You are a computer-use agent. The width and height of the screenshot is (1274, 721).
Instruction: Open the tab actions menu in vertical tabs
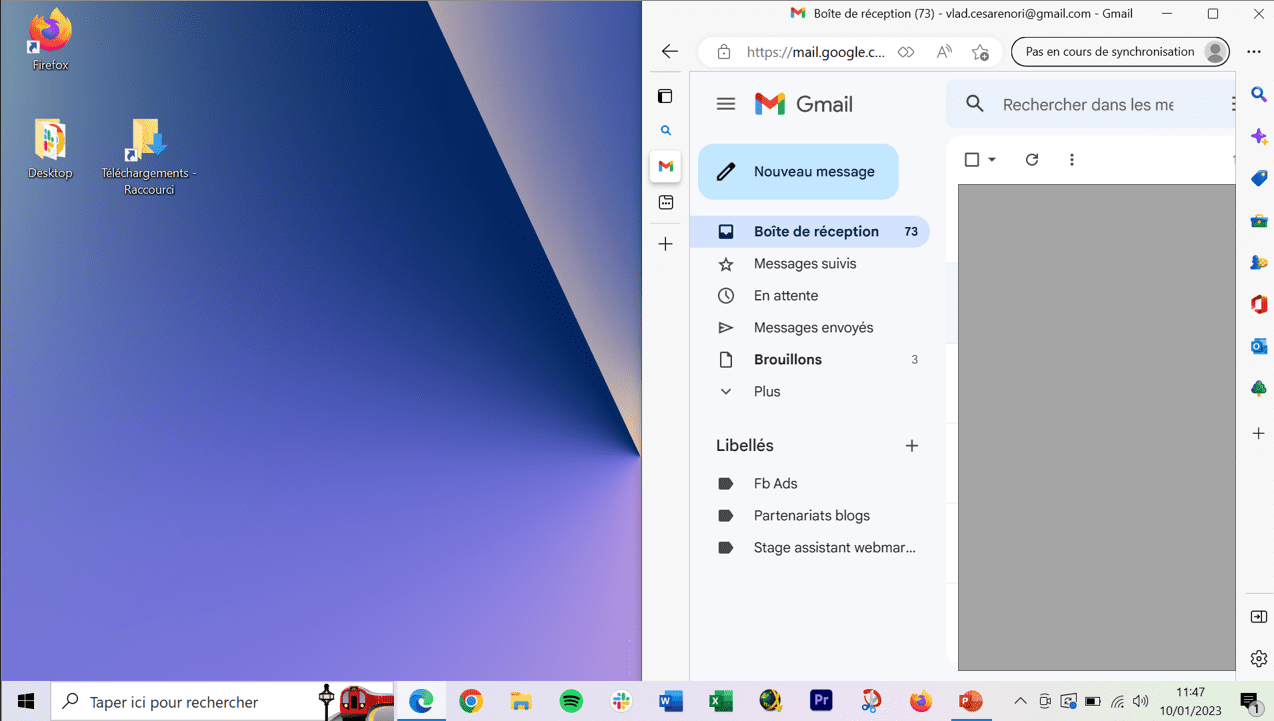point(665,96)
